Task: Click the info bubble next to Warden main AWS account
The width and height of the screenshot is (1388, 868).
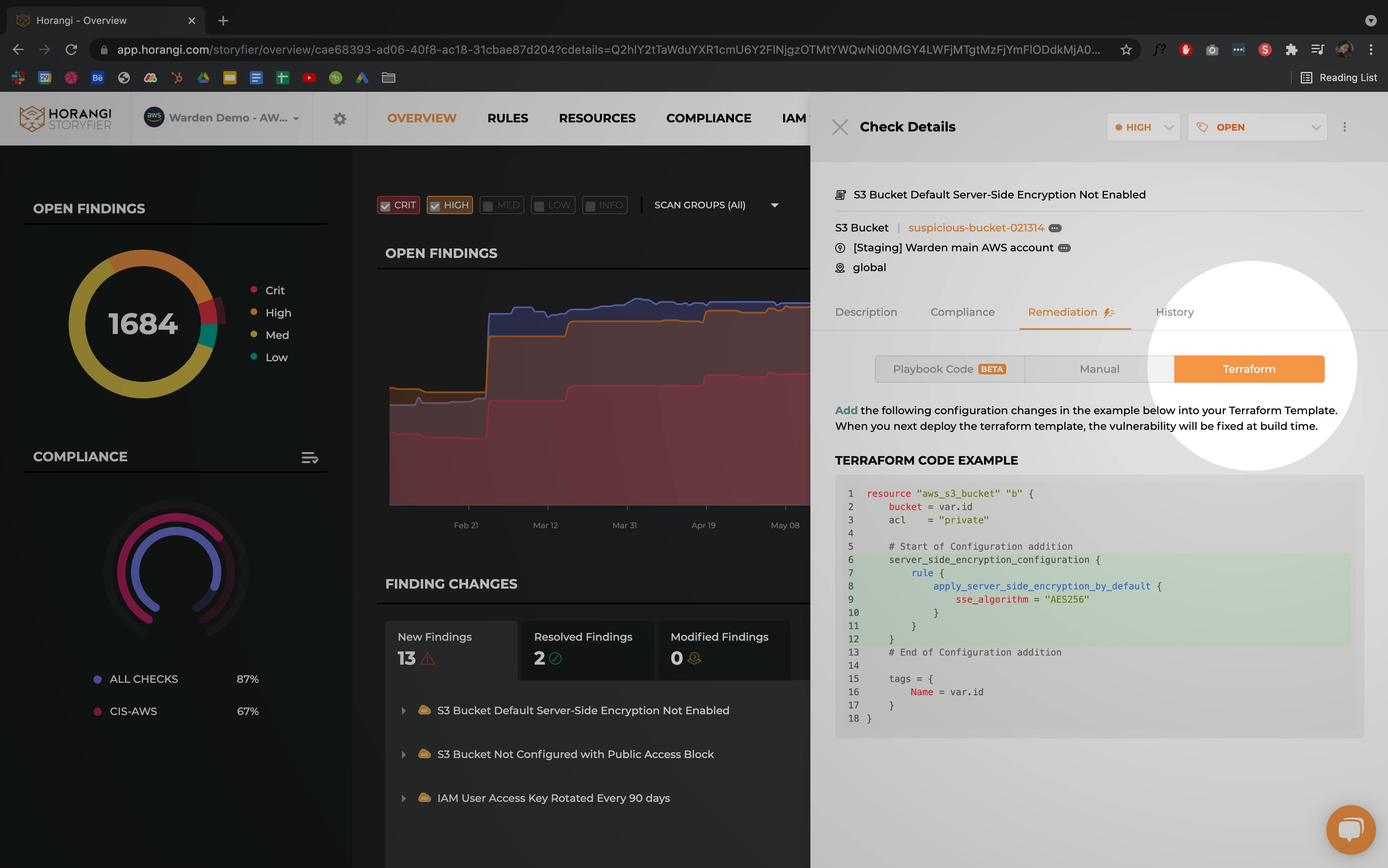Action: pos(1064,248)
